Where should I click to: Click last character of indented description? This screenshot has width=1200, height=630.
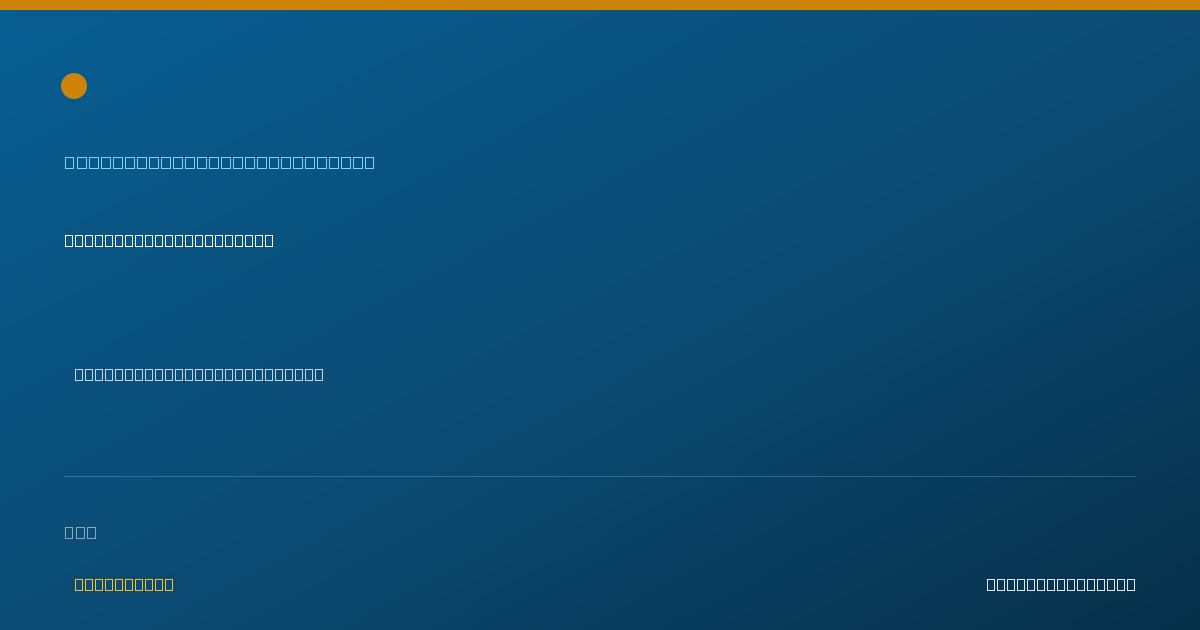(319, 374)
